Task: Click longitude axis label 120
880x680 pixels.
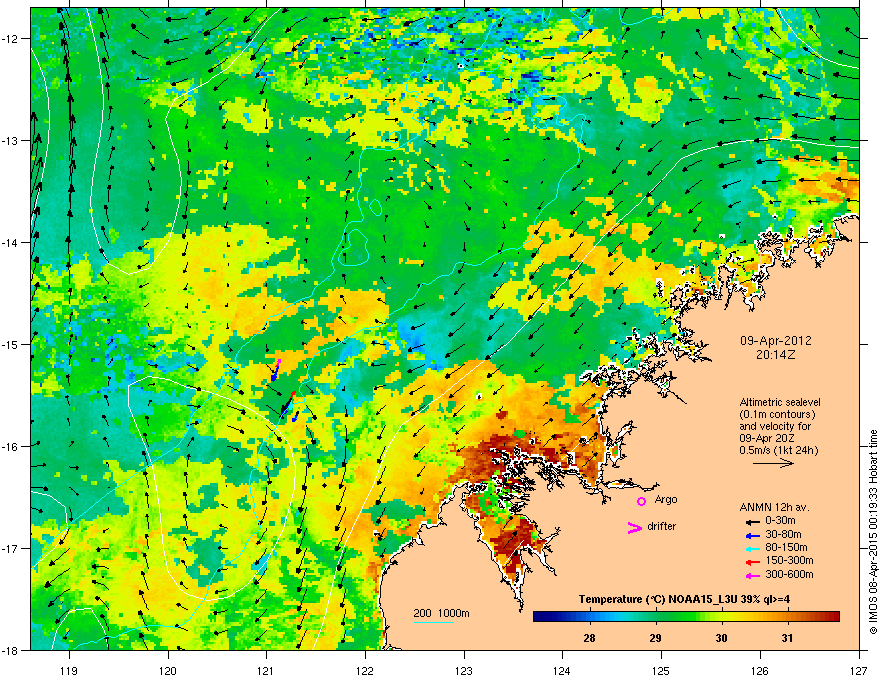Action: [x=168, y=670]
